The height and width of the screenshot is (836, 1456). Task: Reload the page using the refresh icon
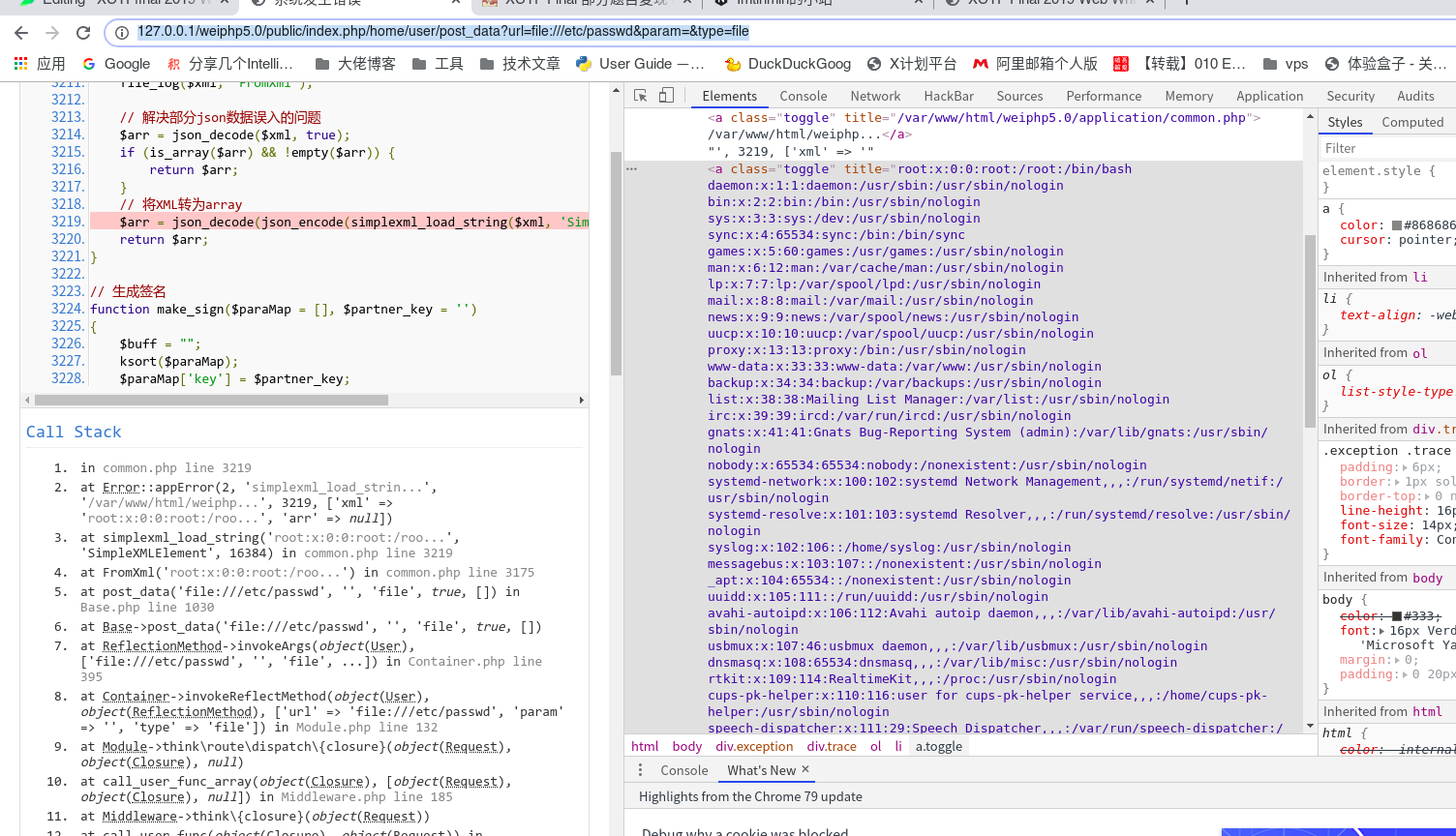[x=83, y=33]
